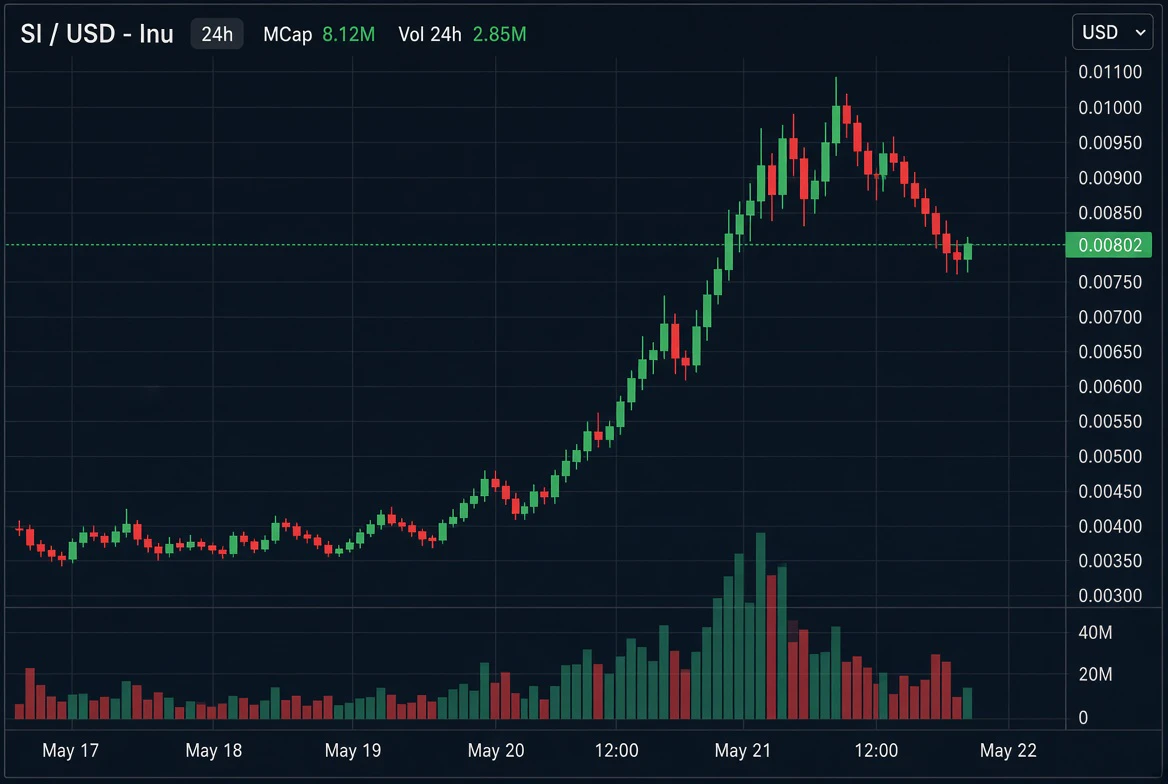Click the SI / USD - Inu pair title

pos(97,34)
